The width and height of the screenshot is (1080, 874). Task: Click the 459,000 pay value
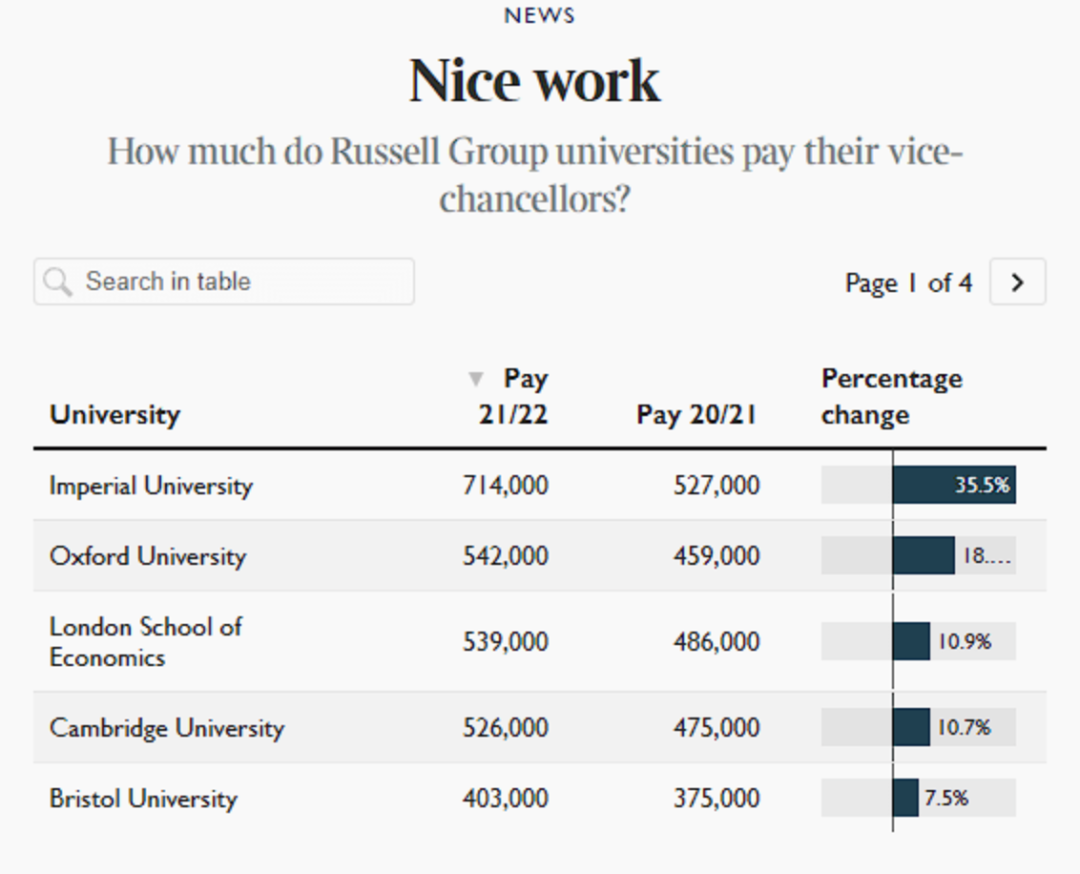[x=716, y=556]
